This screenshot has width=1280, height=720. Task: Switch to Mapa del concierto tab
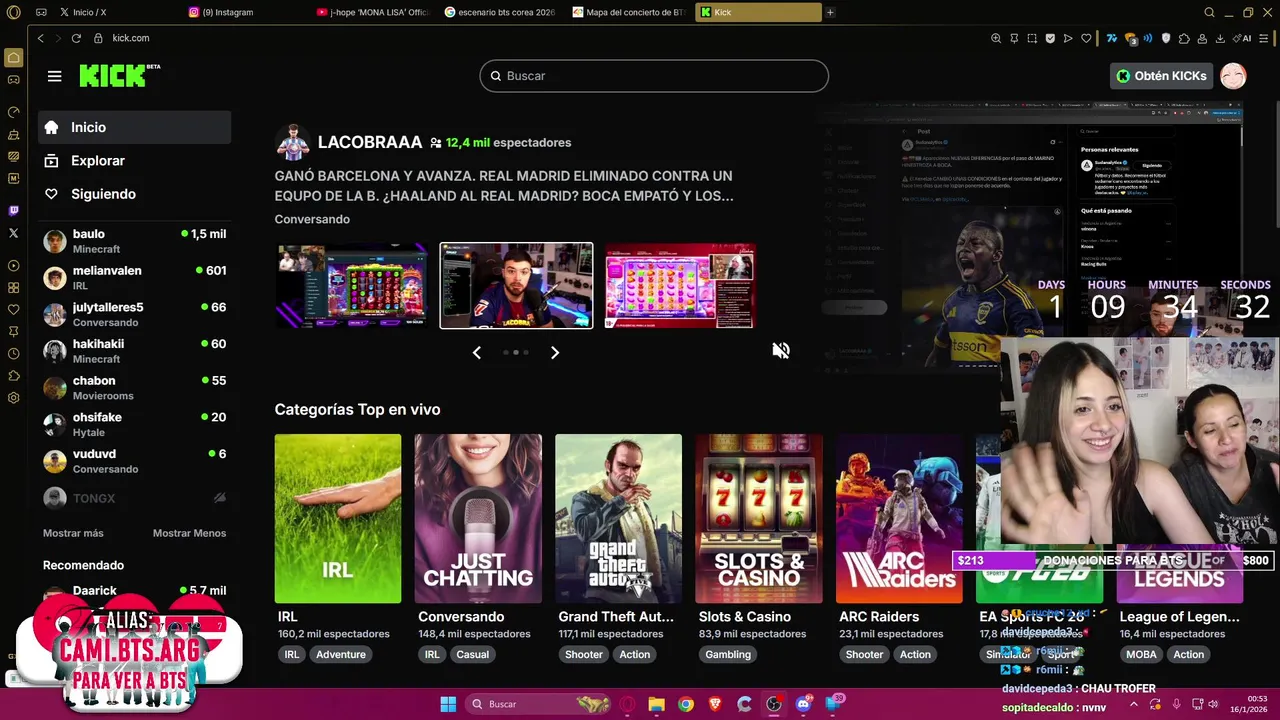(x=631, y=12)
